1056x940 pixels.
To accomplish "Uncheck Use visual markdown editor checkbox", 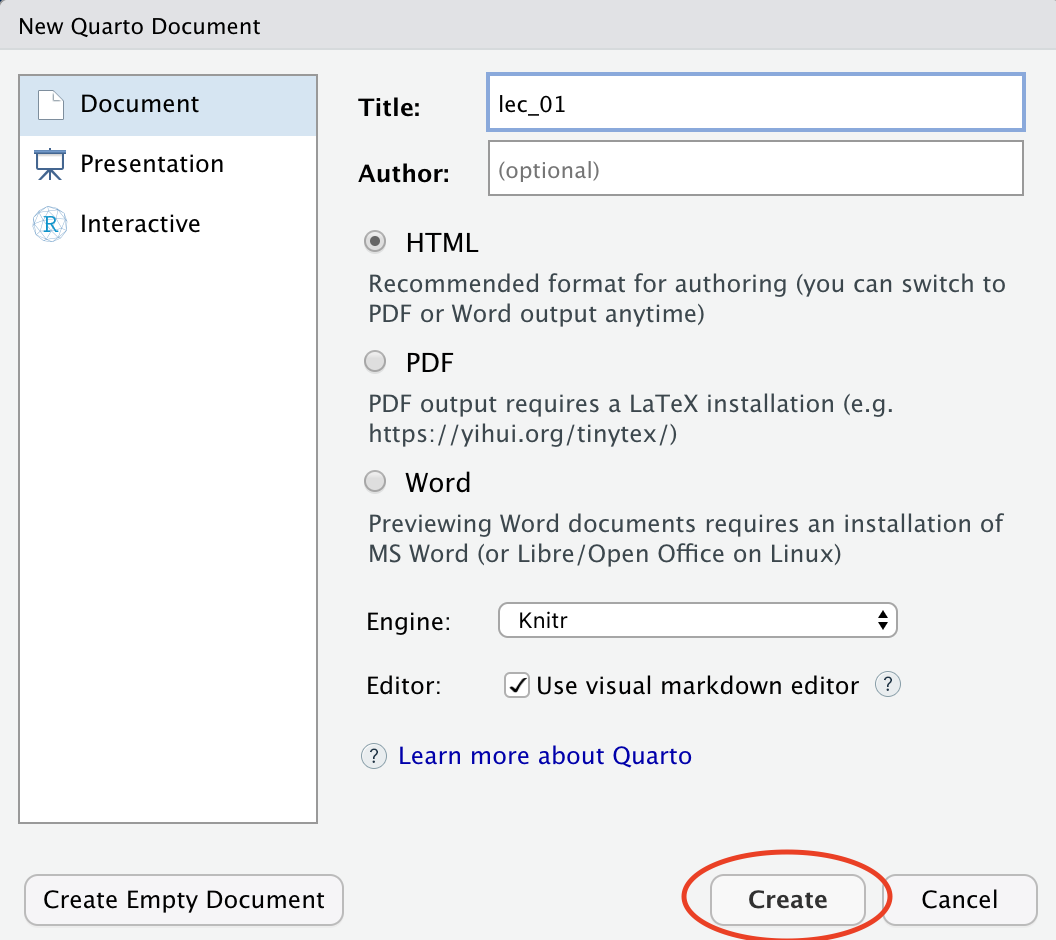I will point(517,686).
